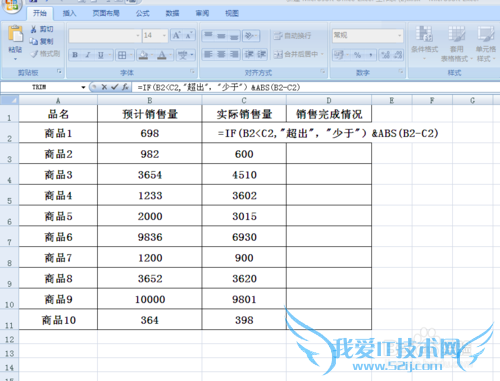This screenshot has width=500, height=381.
Task: Click the Insert Function fx icon
Action: (125, 87)
